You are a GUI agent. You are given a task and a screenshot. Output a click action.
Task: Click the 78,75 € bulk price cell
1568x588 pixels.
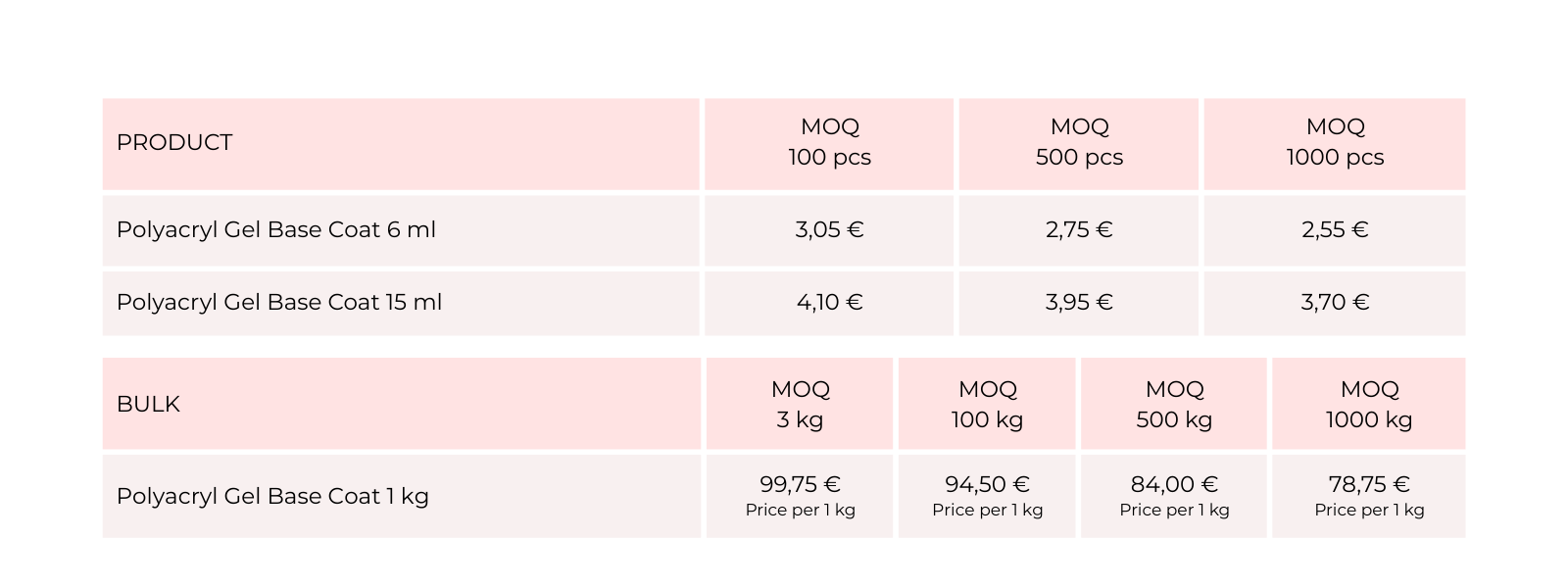pos(1369,496)
